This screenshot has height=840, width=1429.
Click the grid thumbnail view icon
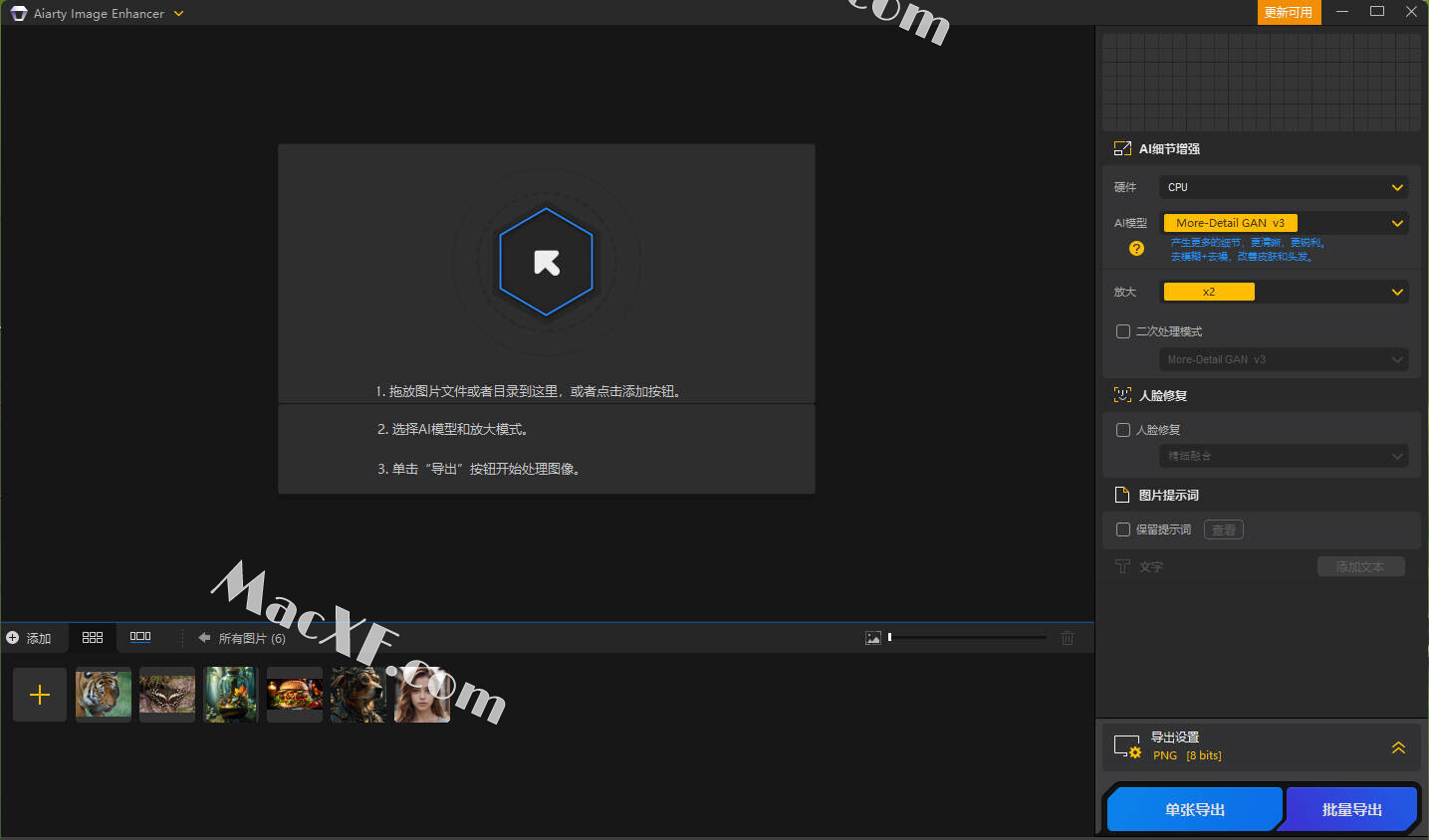pyautogui.click(x=93, y=637)
